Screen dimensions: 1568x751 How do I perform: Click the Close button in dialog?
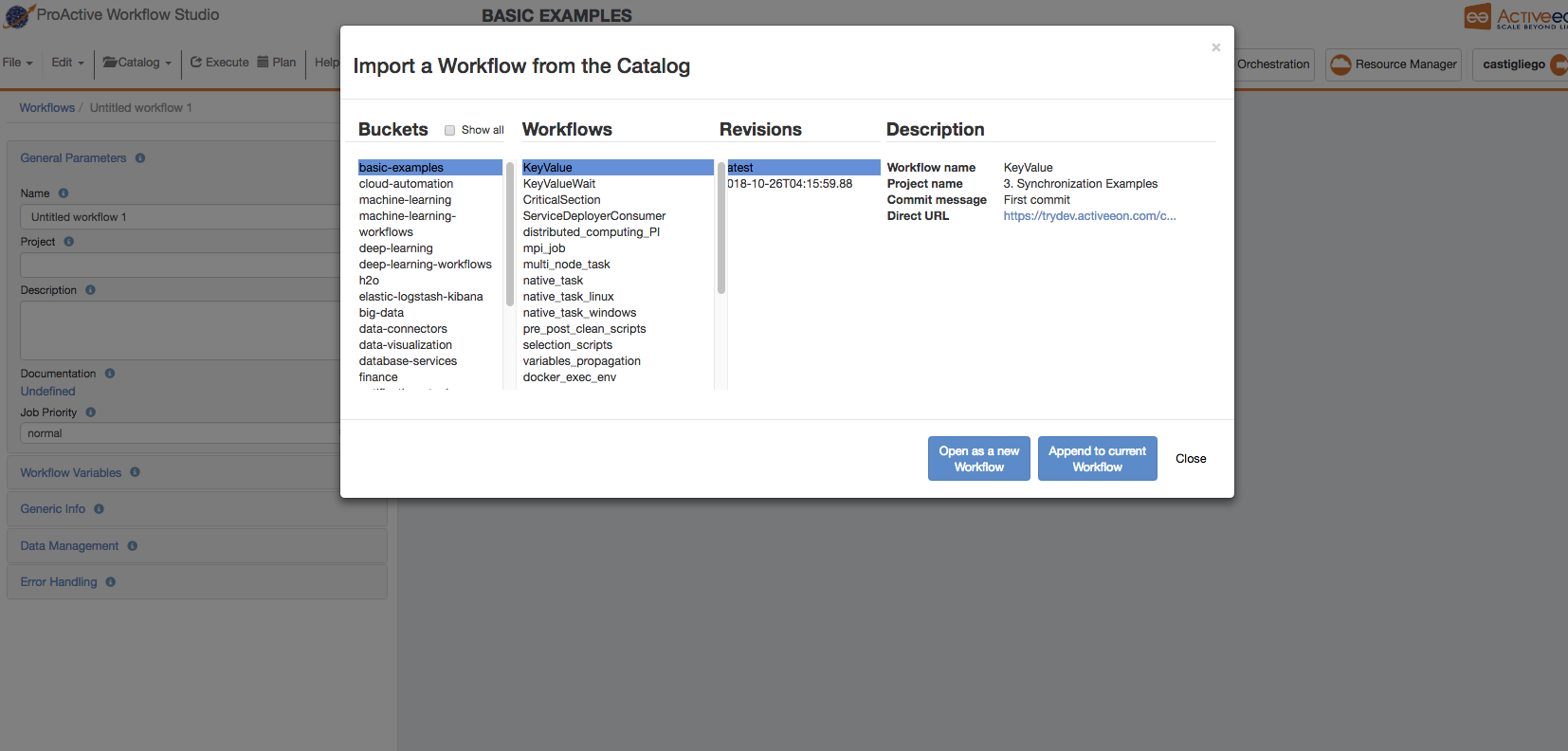(x=1191, y=459)
